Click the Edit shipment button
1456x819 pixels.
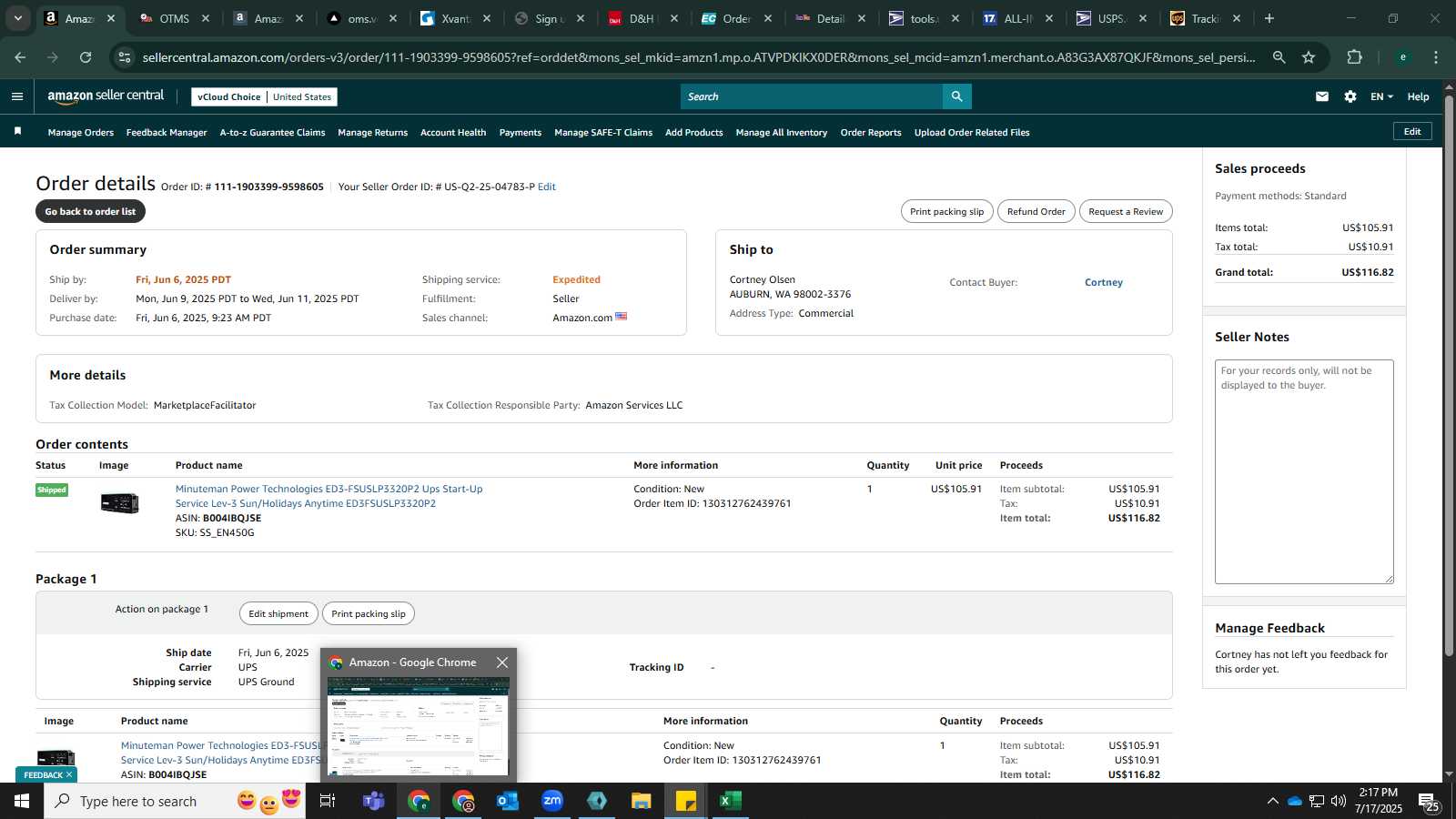click(x=278, y=613)
